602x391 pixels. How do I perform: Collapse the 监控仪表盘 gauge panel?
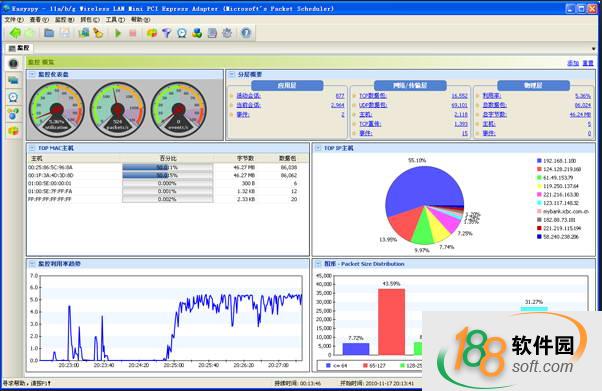tap(32, 75)
